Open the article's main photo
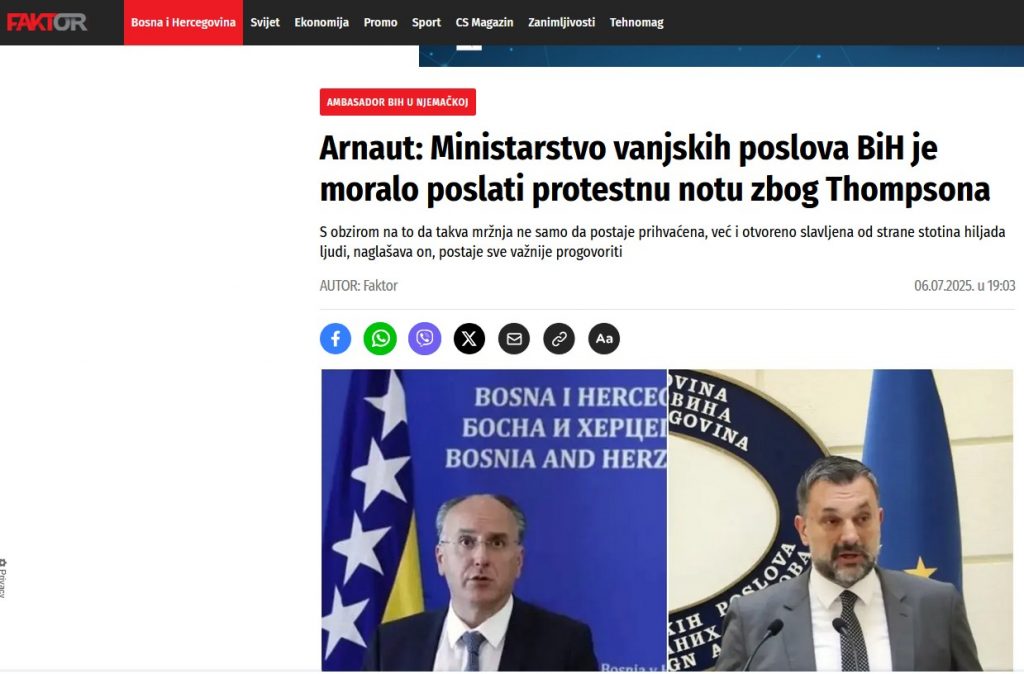 [667, 520]
